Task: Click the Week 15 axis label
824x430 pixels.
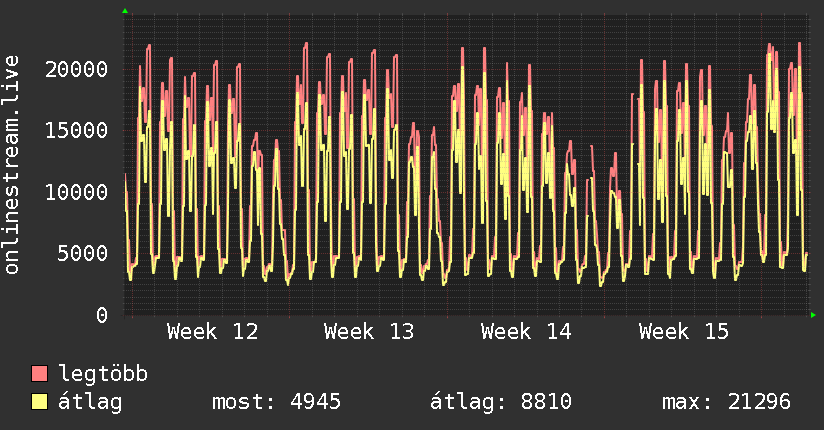Action: click(684, 332)
